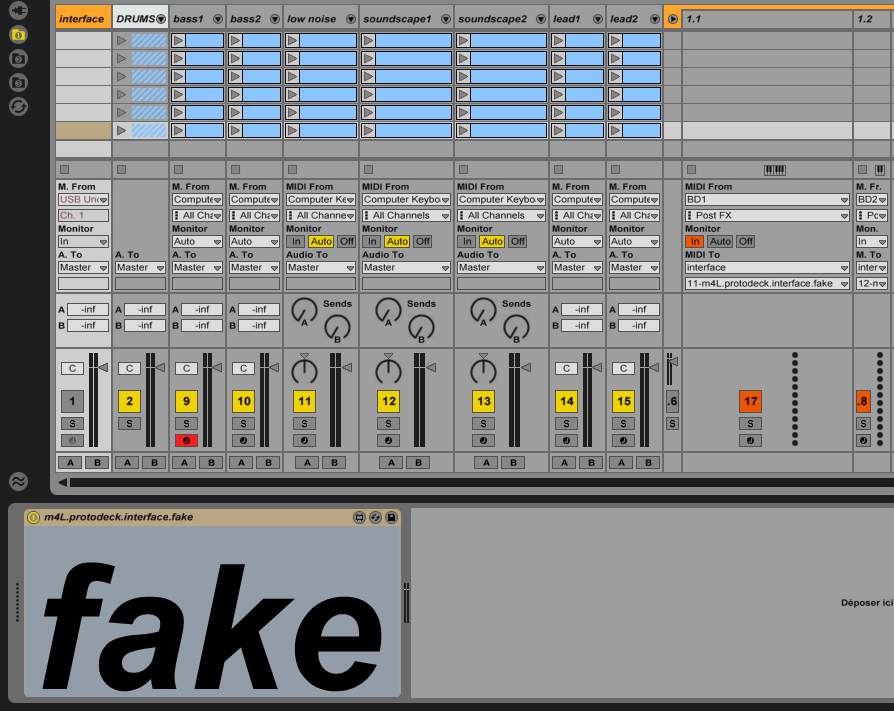Click the wave icon in the left sidebar

[18, 481]
